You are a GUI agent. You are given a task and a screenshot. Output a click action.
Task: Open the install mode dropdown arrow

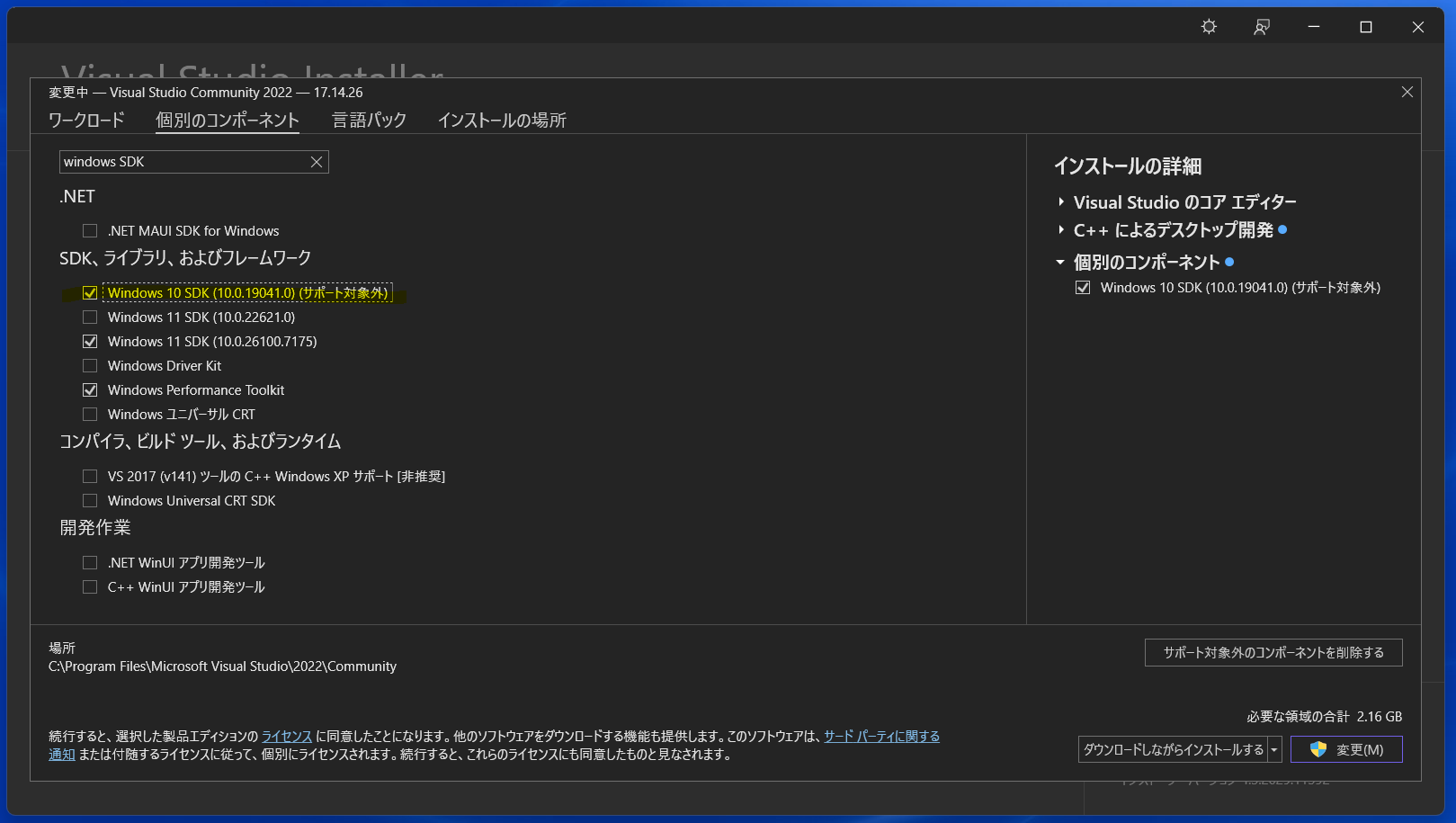[x=1274, y=749]
